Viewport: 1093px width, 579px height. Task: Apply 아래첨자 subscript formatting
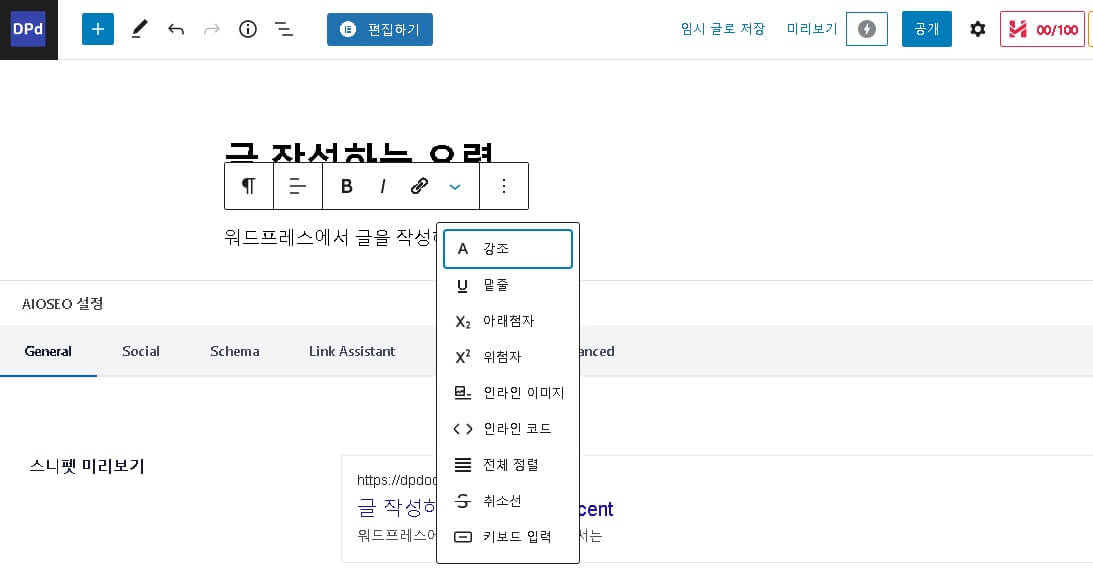(x=508, y=321)
